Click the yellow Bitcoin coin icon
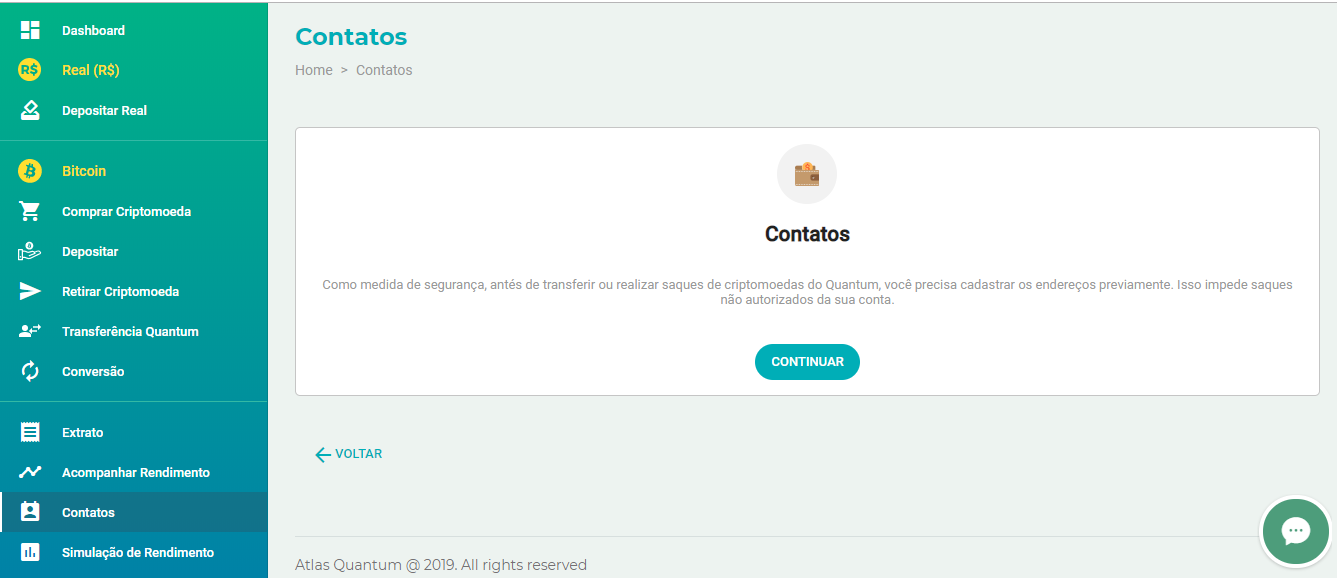The image size is (1337, 578). (30, 171)
